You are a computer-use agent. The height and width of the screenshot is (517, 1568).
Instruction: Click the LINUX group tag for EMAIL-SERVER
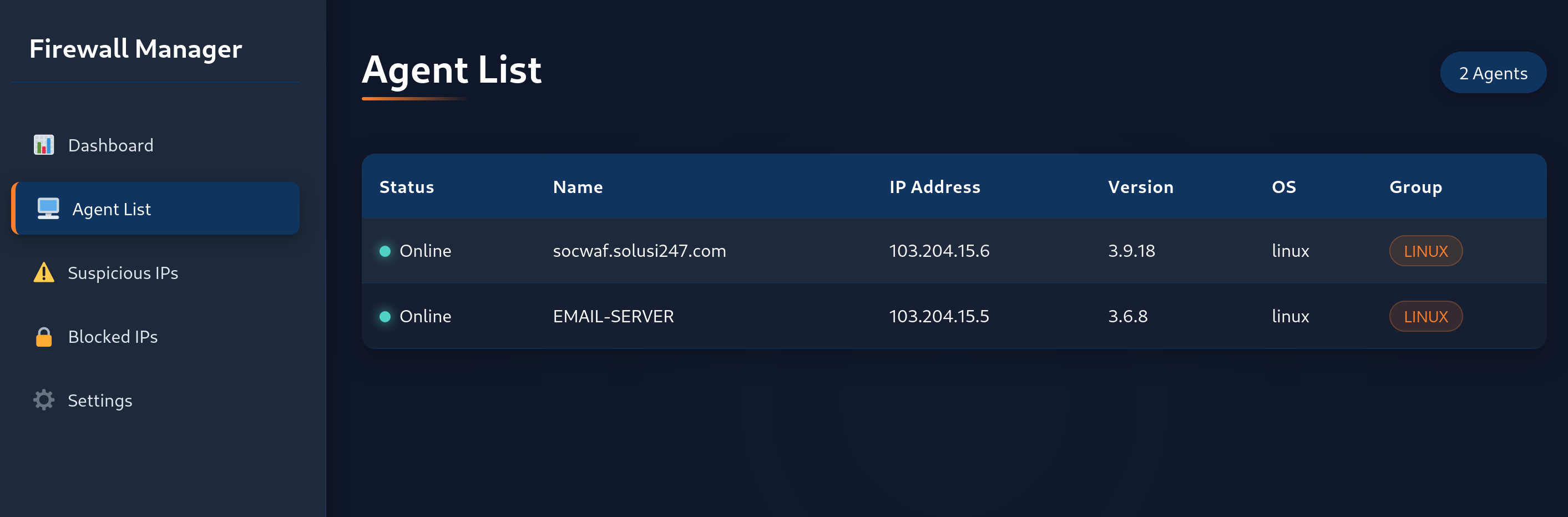pos(1425,316)
